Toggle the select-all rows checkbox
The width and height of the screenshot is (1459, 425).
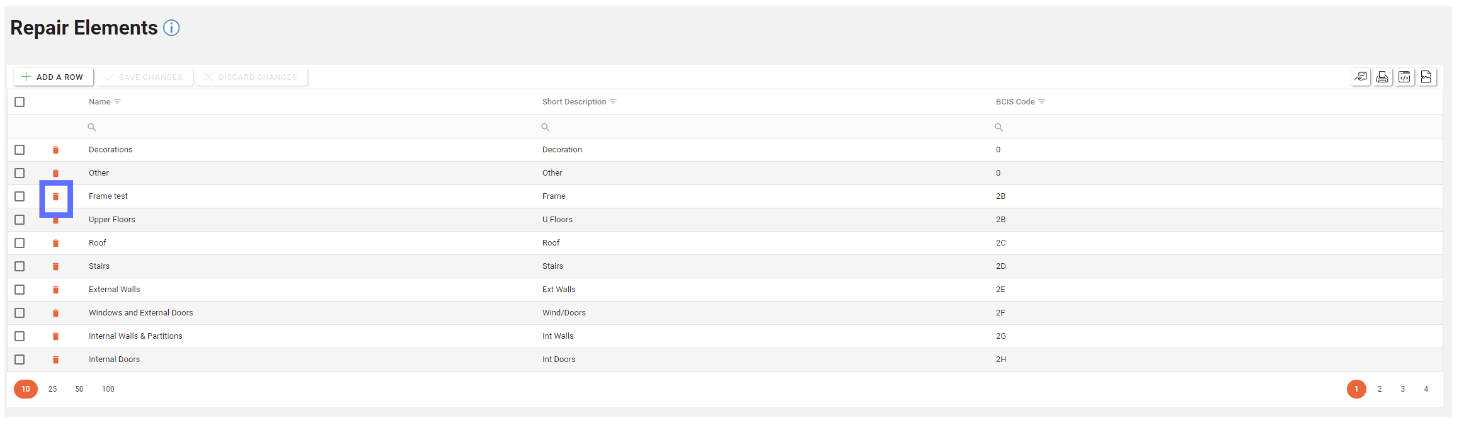(19, 102)
